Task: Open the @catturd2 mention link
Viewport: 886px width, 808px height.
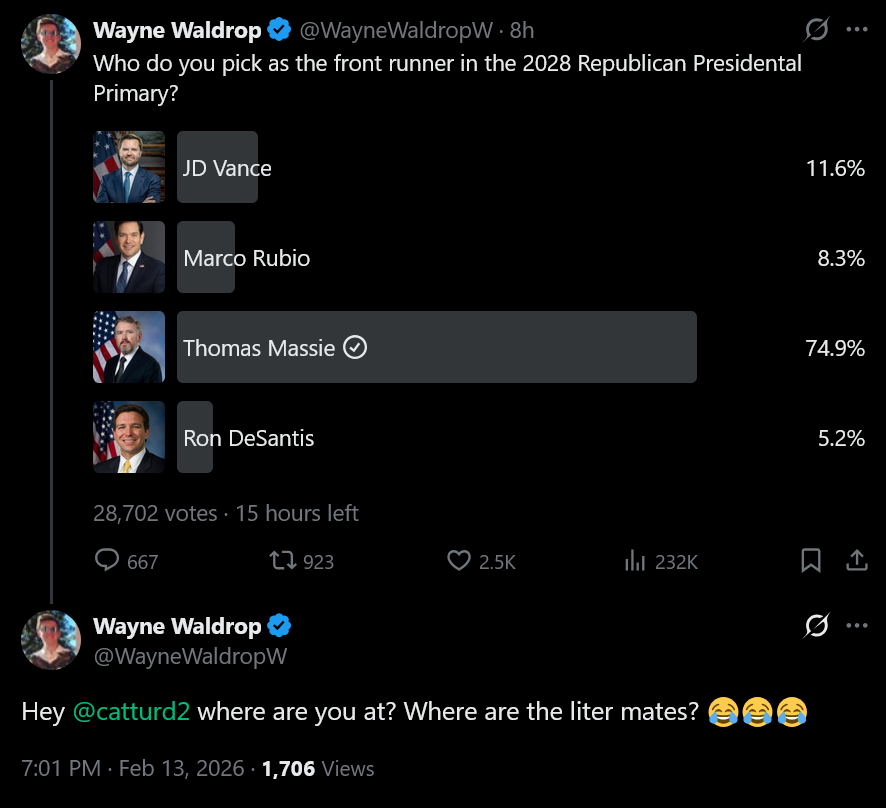Action: pyautogui.click(x=132, y=711)
